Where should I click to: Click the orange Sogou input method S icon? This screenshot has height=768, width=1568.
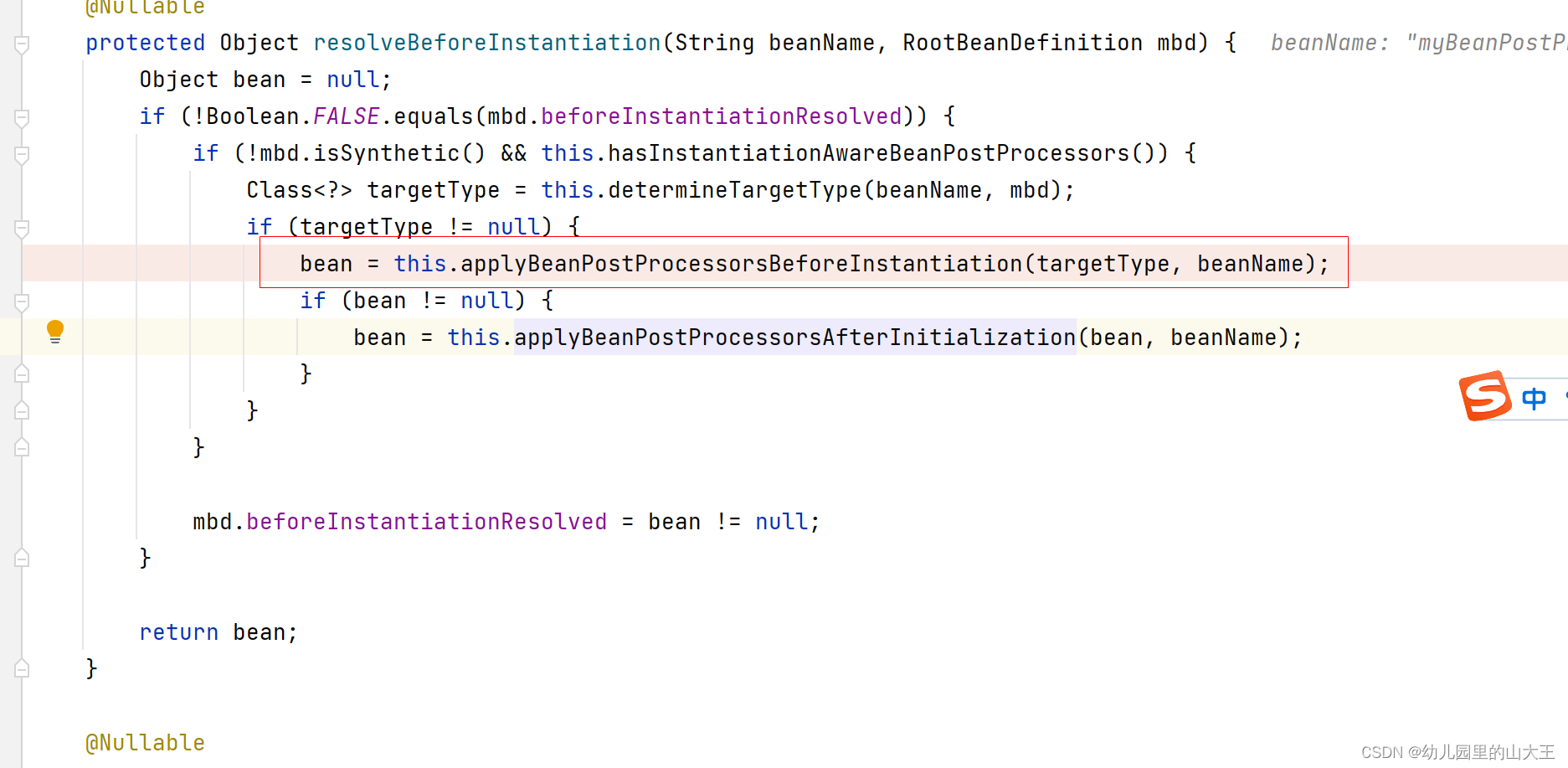pyautogui.click(x=1485, y=396)
